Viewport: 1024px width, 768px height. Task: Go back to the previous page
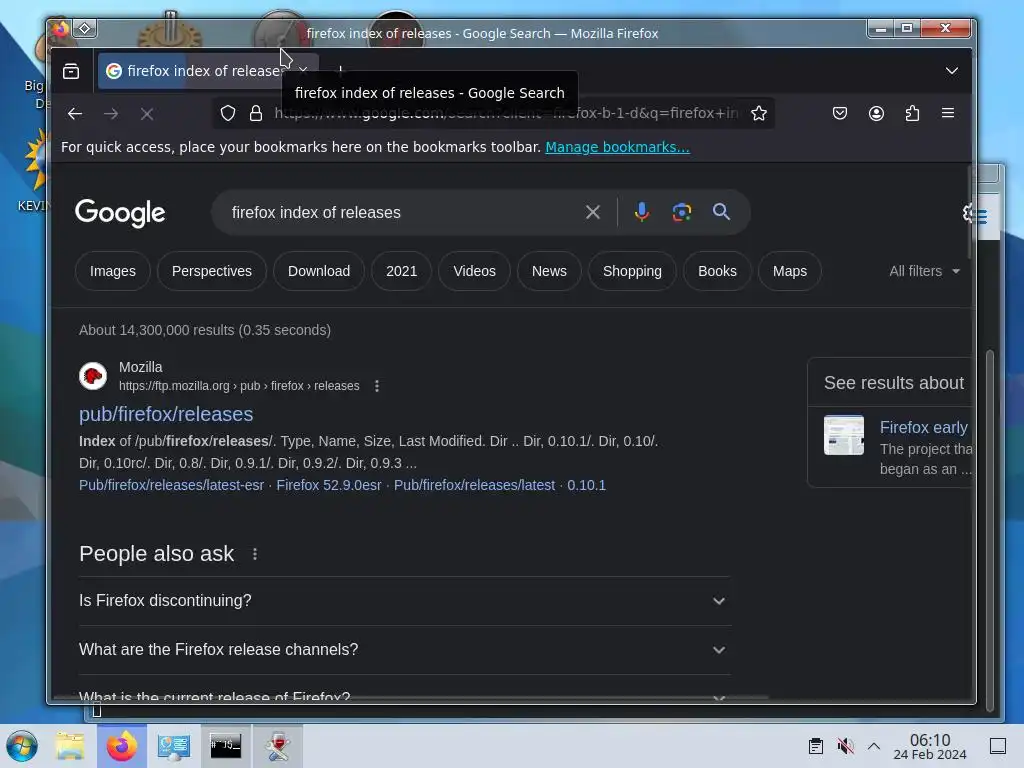coord(75,114)
